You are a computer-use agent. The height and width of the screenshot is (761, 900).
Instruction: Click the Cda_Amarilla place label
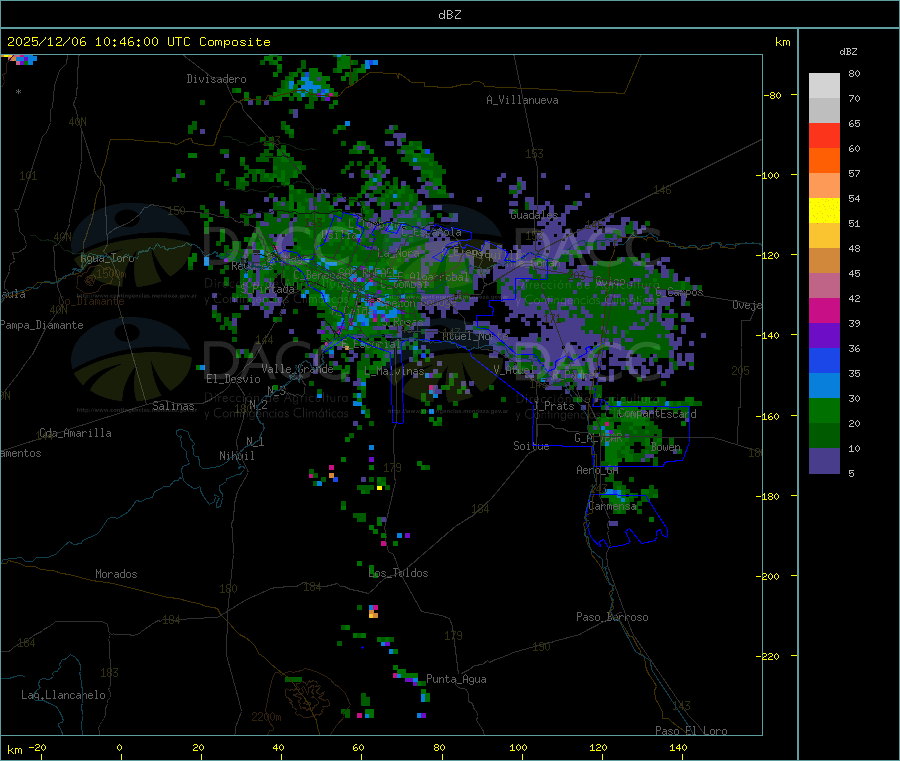point(75,433)
